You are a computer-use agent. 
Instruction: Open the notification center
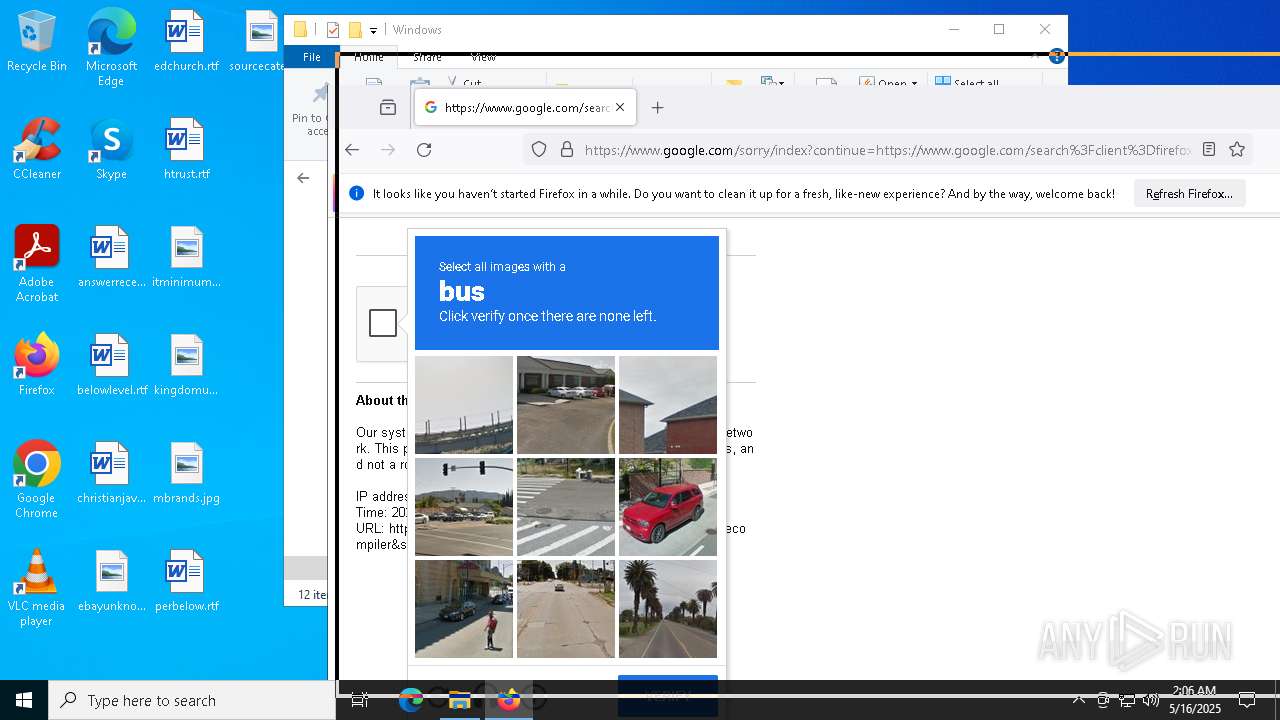[1247, 700]
